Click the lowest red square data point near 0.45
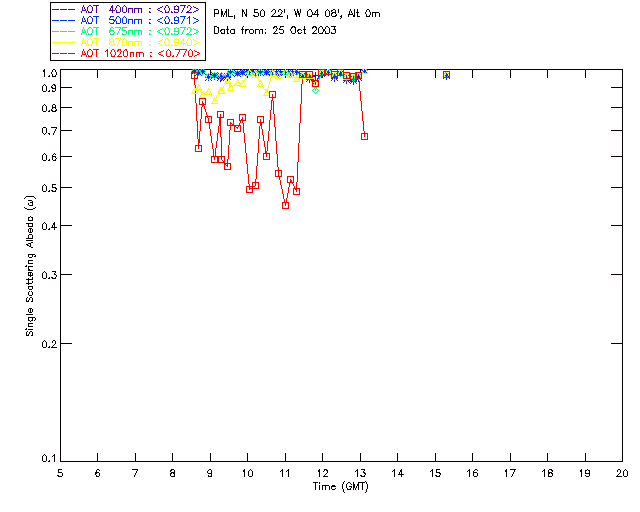This screenshot has height=512, width=640. (286, 205)
